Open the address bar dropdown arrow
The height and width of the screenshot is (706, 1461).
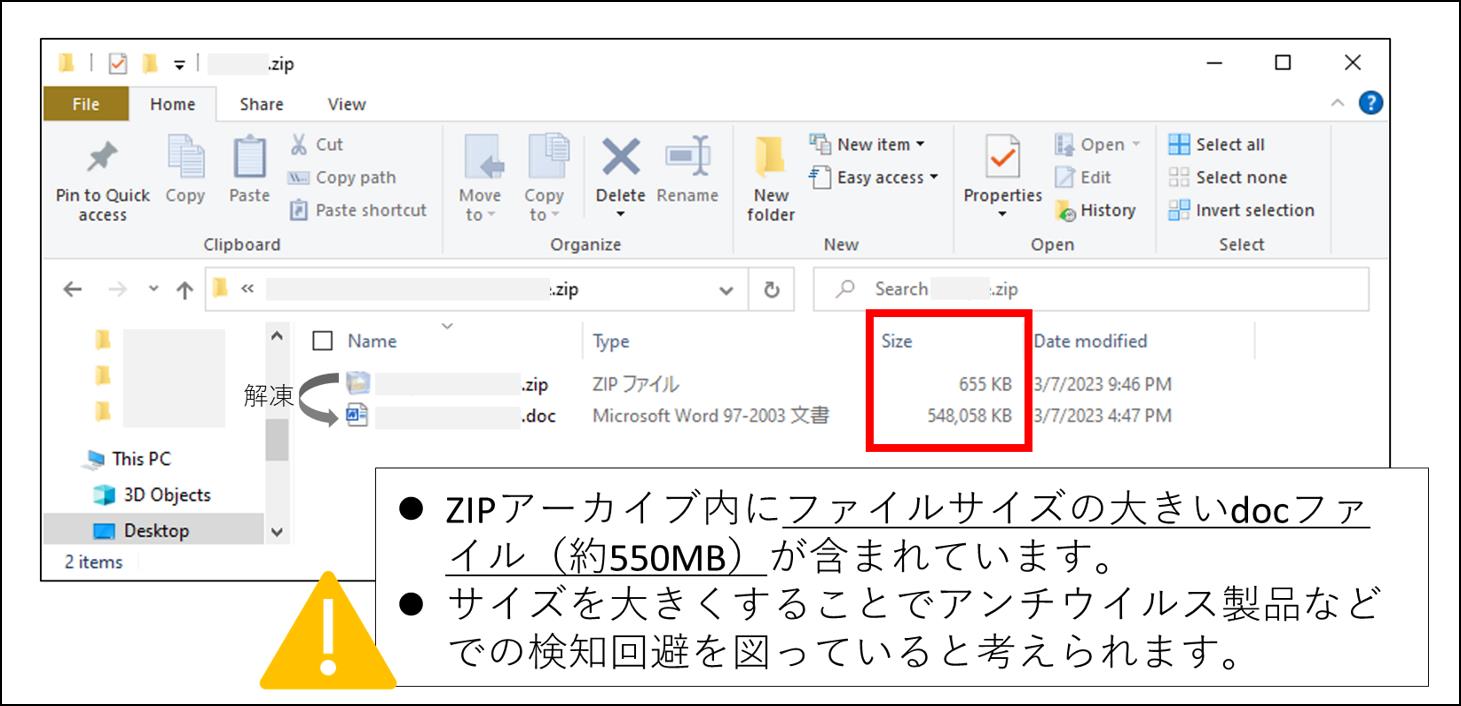727,288
